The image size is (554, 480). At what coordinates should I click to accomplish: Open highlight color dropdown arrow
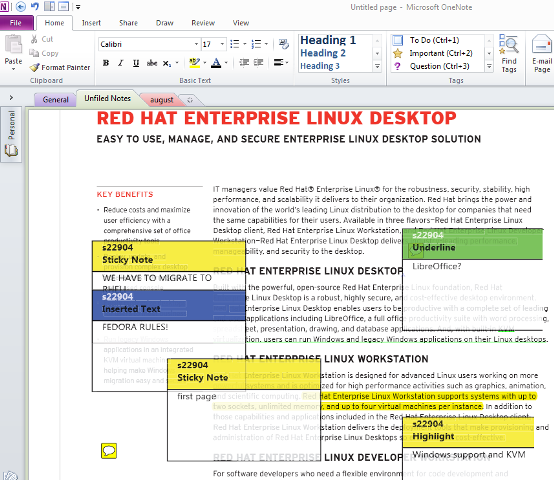[205, 63]
